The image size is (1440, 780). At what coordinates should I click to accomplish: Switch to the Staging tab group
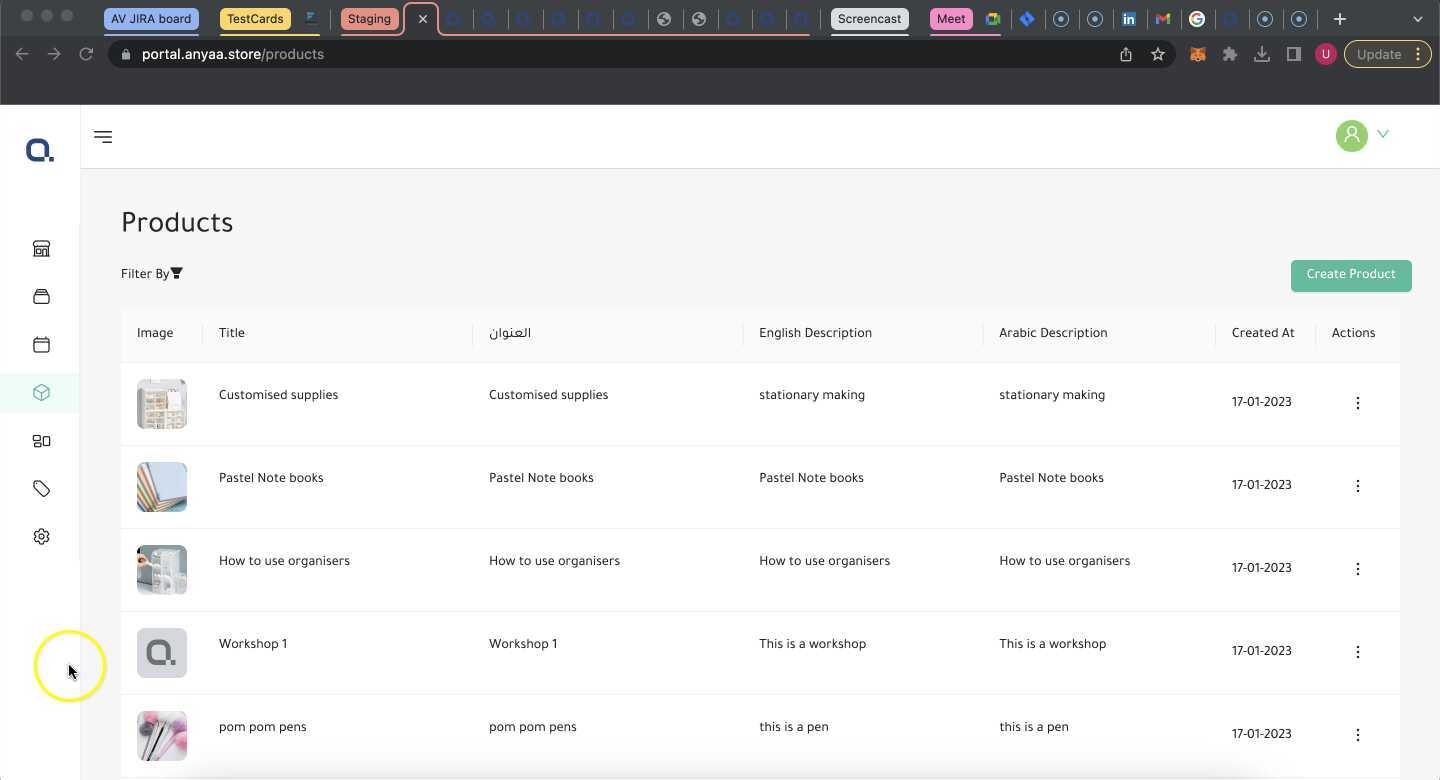(369, 19)
